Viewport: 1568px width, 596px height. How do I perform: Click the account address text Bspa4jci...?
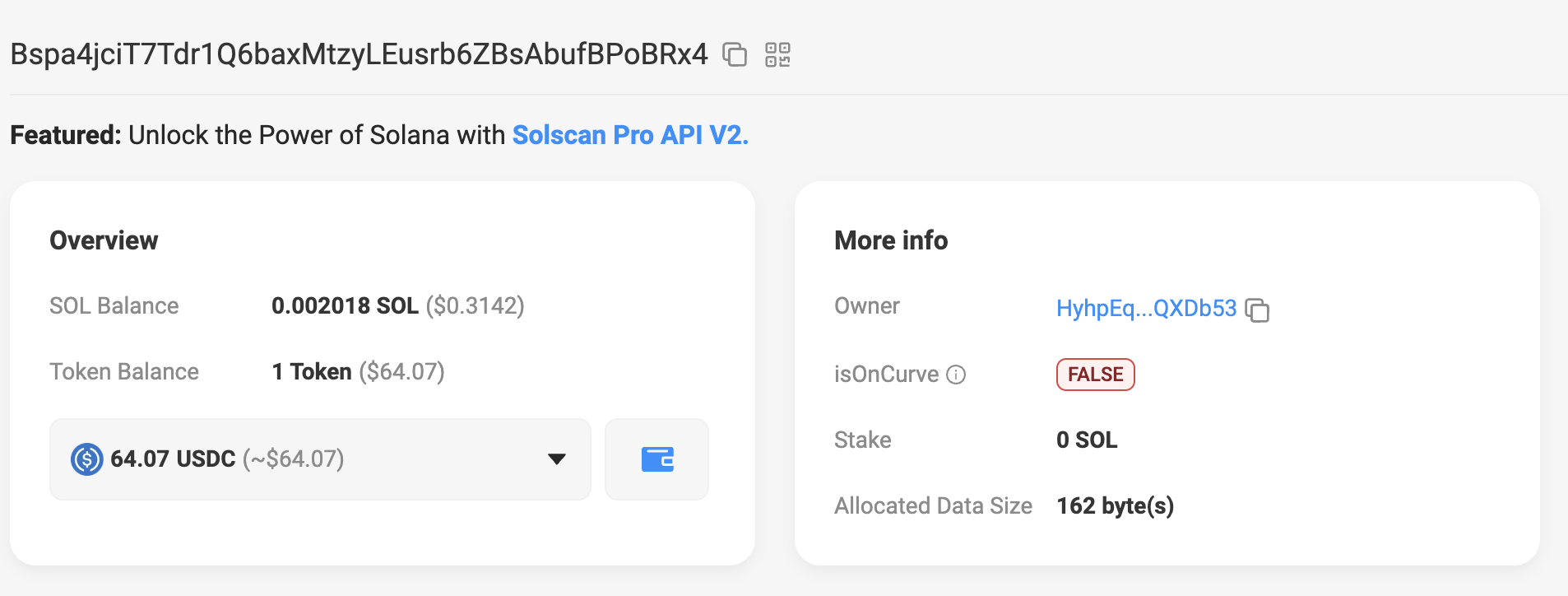coord(359,54)
